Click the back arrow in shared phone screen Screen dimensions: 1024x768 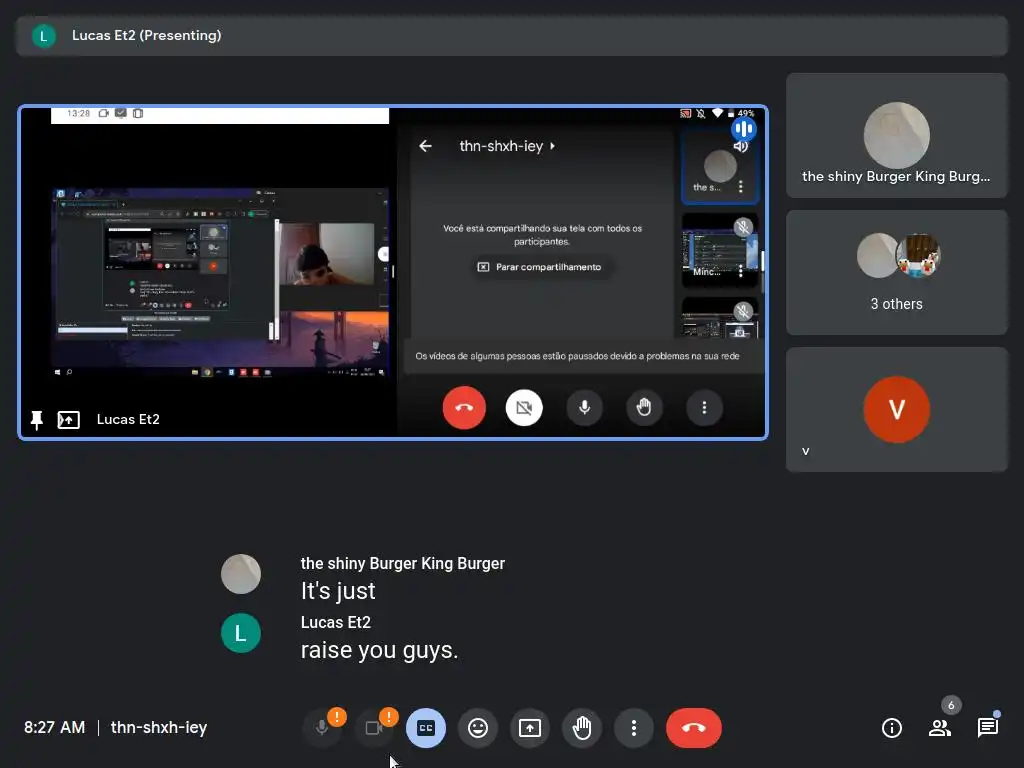tap(425, 146)
